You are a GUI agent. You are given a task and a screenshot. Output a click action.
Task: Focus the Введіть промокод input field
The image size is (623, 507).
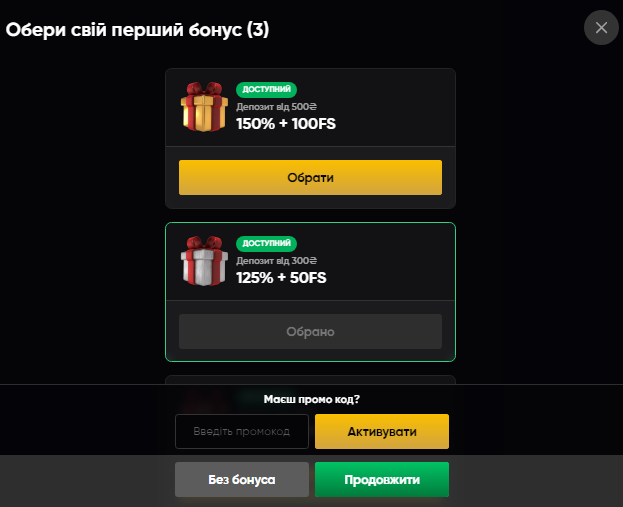pyautogui.click(x=242, y=432)
